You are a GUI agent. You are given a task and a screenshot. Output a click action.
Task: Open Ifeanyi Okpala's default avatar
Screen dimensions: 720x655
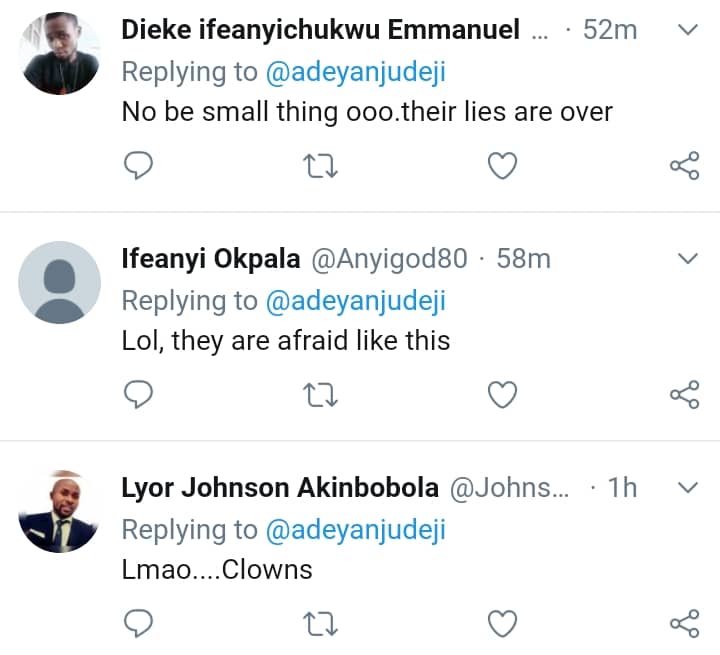click(60, 282)
